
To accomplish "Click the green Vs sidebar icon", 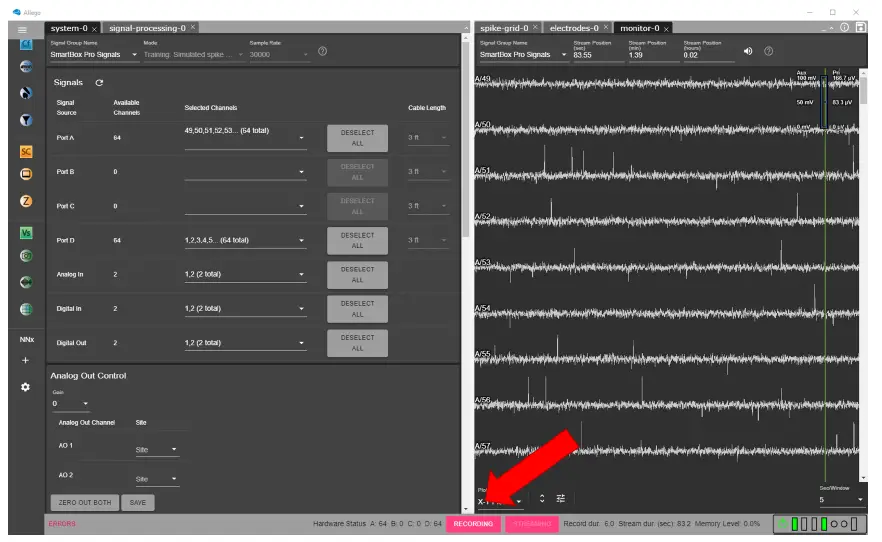I will [x=26, y=232].
